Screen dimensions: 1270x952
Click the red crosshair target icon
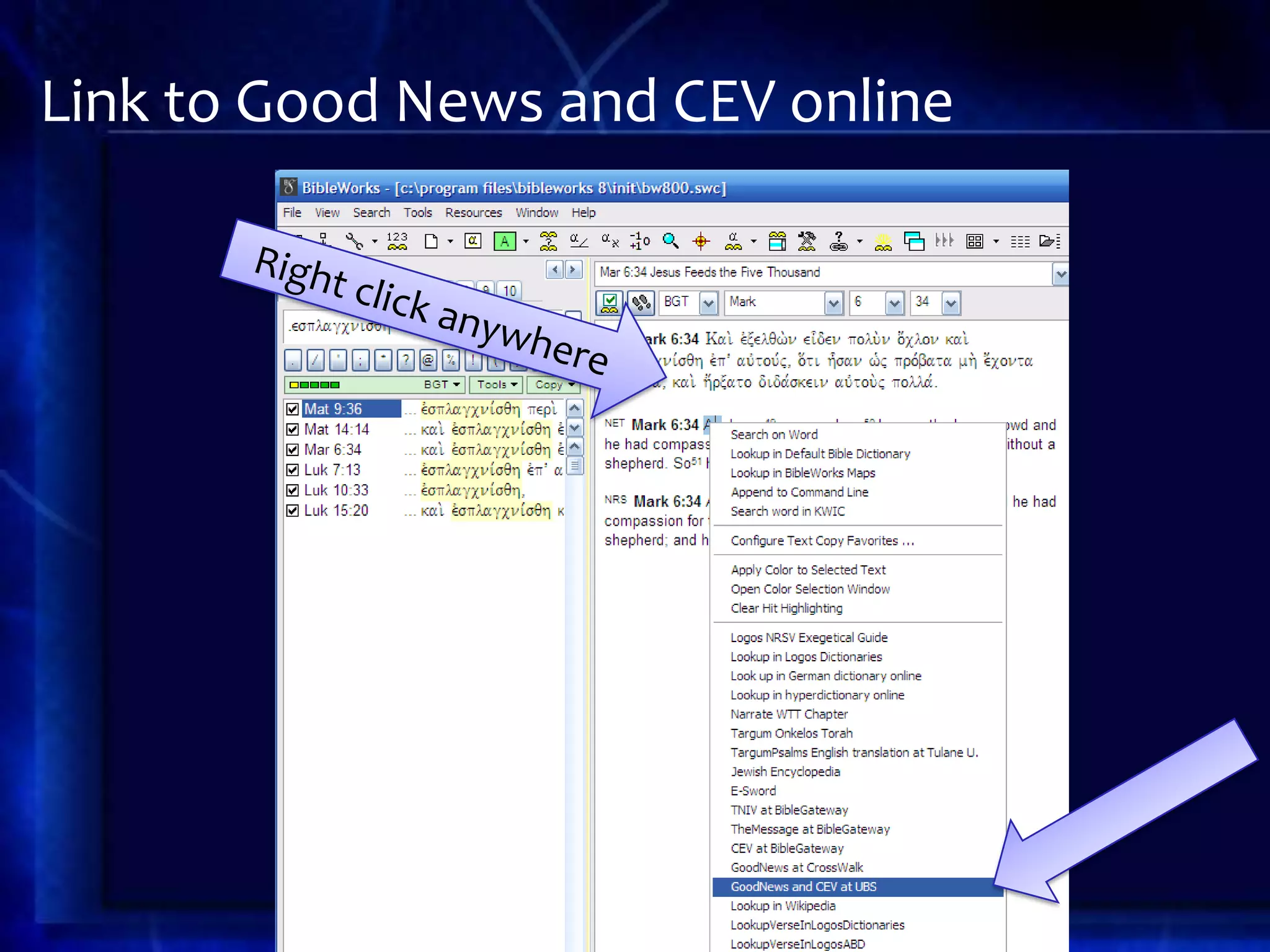pyautogui.click(x=701, y=241)
